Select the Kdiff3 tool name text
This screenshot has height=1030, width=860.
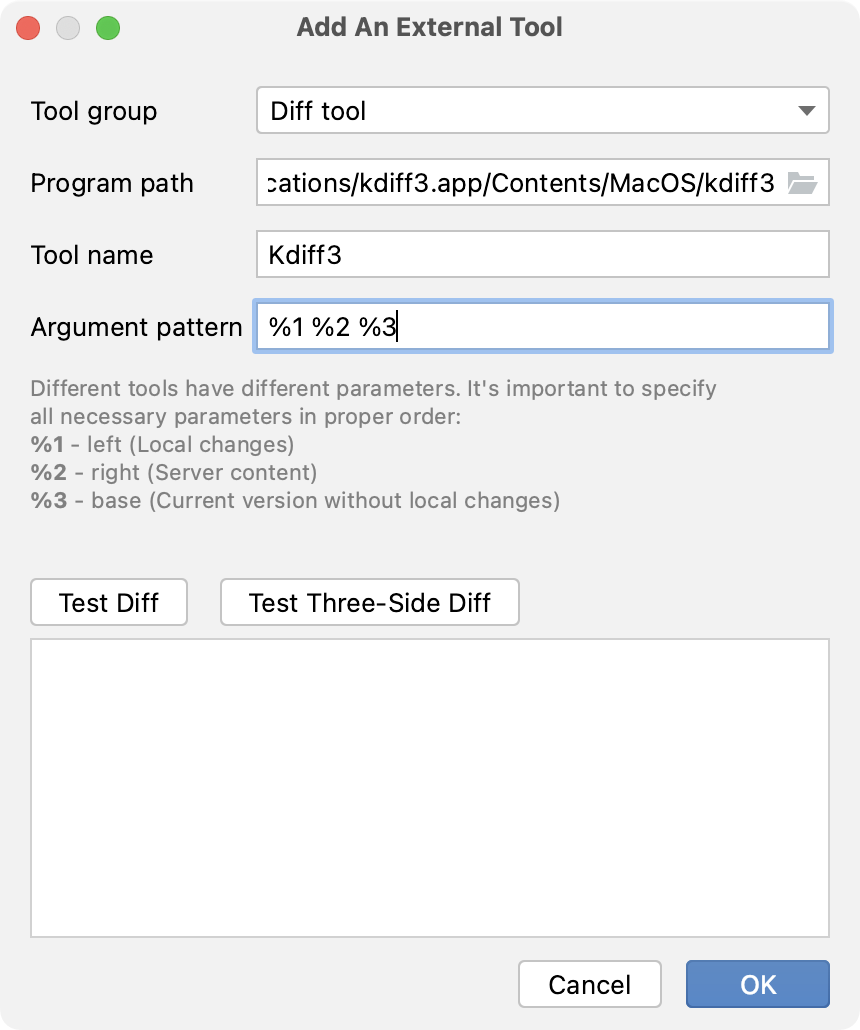pos(298,254)
